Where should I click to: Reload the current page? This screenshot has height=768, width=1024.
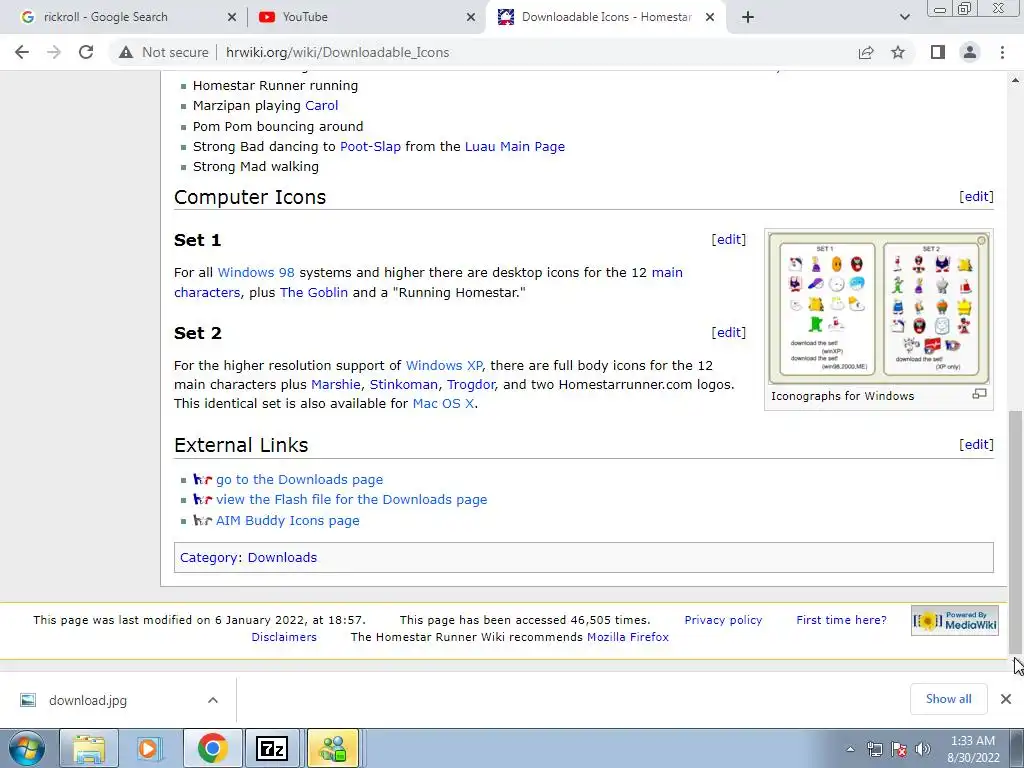click(86, 52)
